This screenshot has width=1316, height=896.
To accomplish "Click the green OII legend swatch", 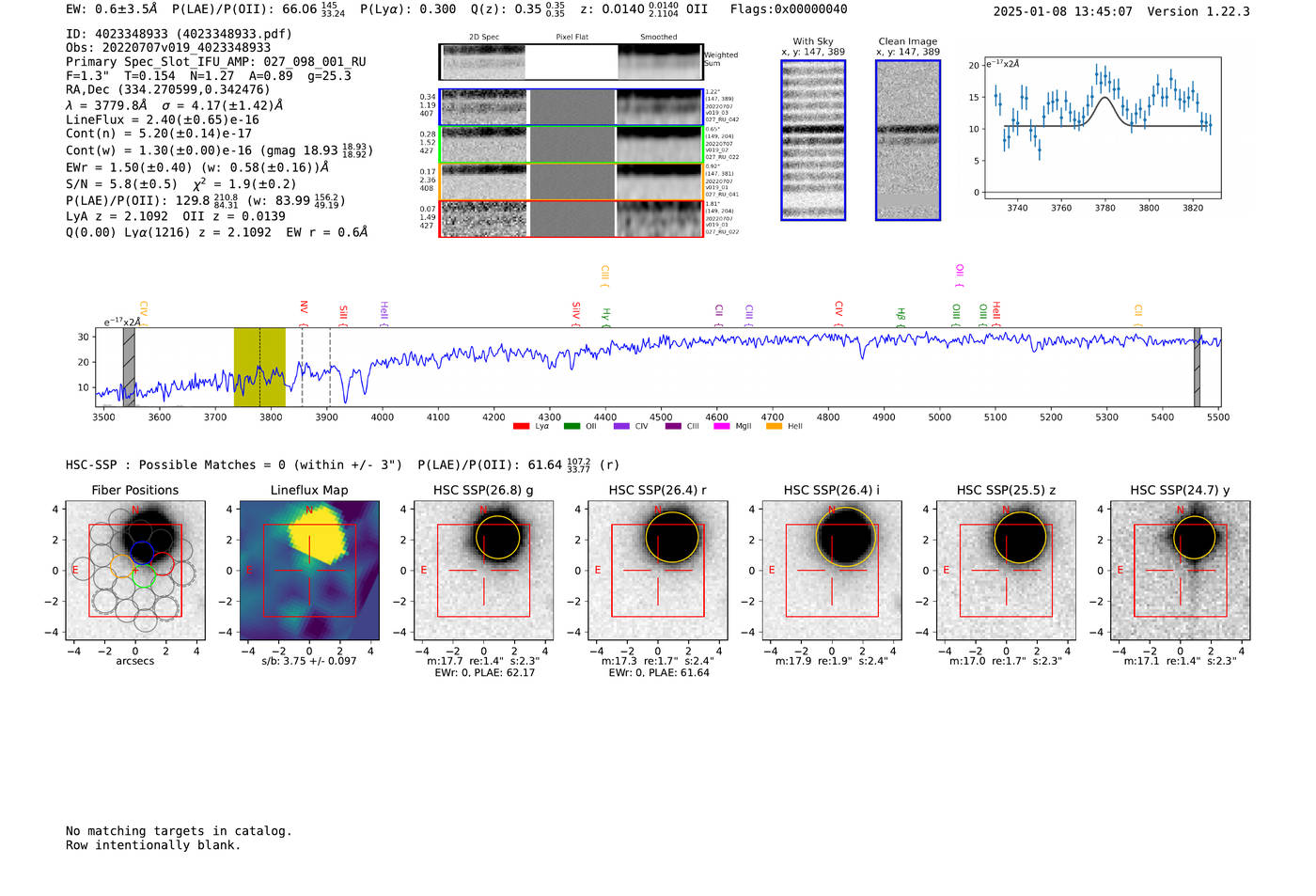I will pos(572,427).
